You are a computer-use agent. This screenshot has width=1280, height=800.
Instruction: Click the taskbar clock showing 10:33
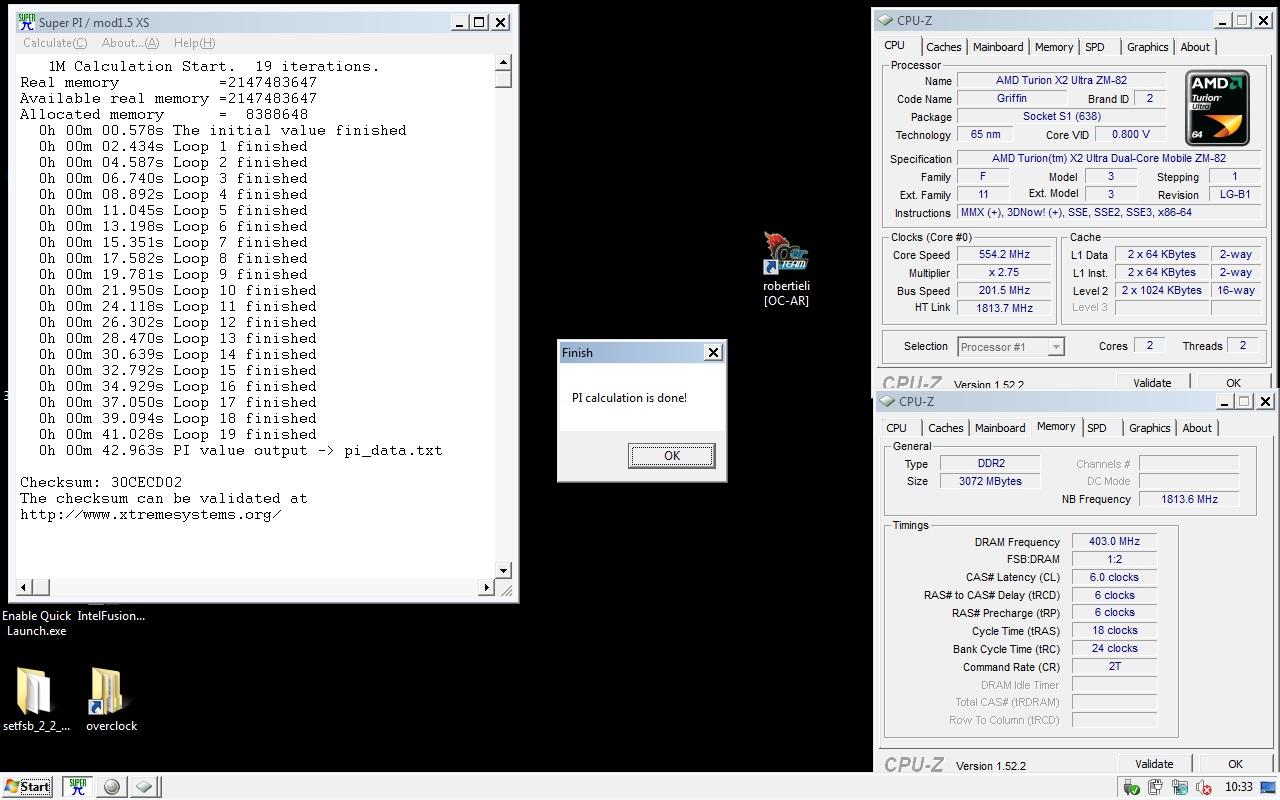[1238, 787]
